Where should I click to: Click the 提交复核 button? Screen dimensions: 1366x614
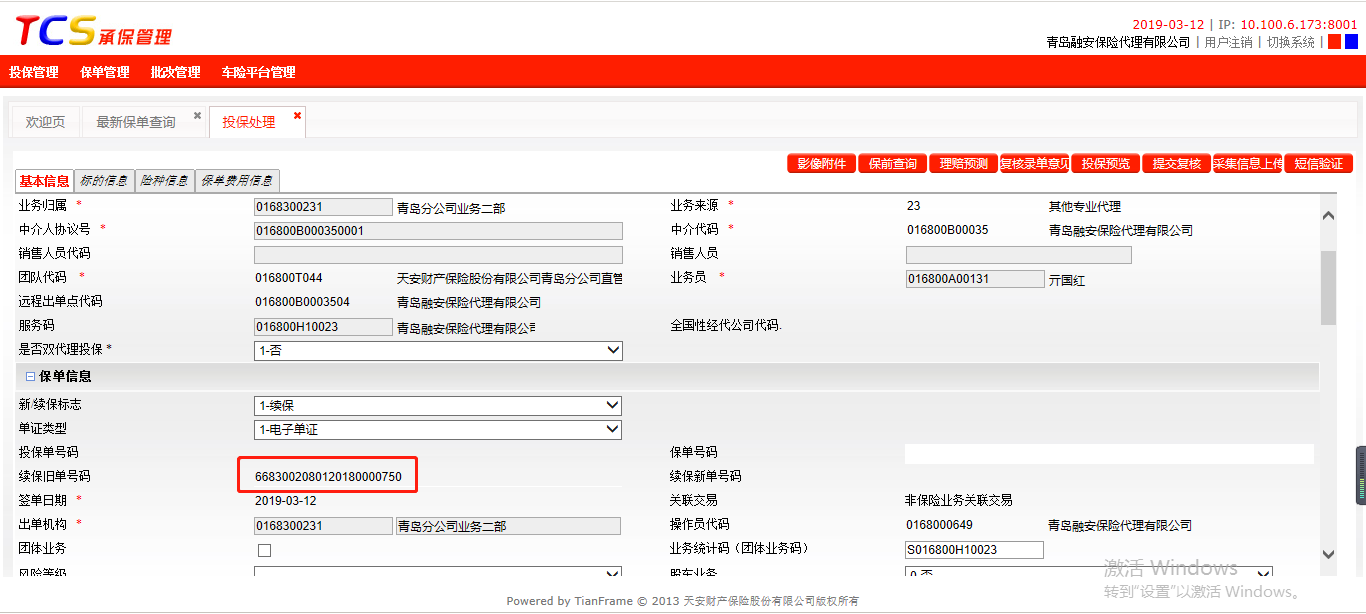pos(1176,164)
